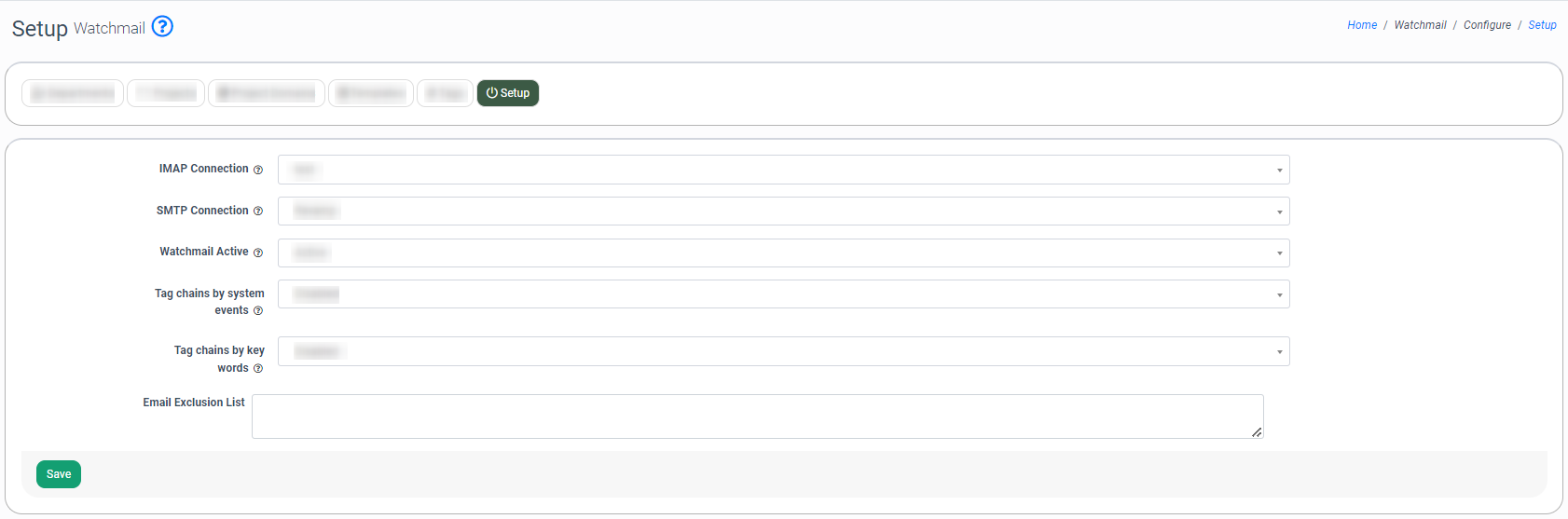Click the Watchmail Active help icon

[258, 253]
